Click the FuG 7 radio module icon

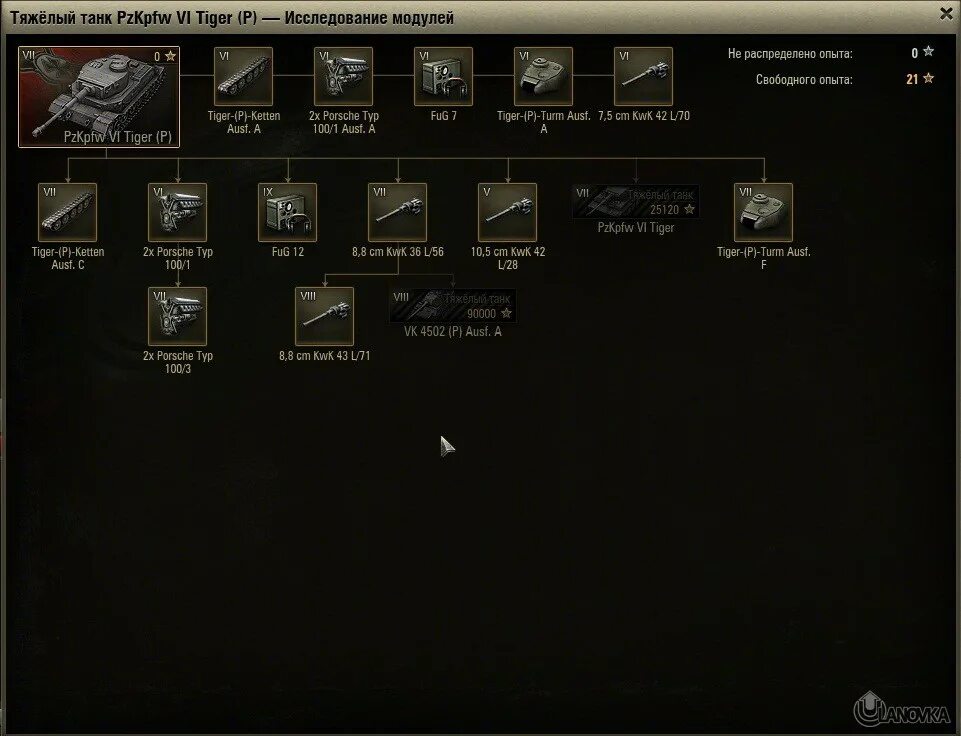(x=443, y=77)
